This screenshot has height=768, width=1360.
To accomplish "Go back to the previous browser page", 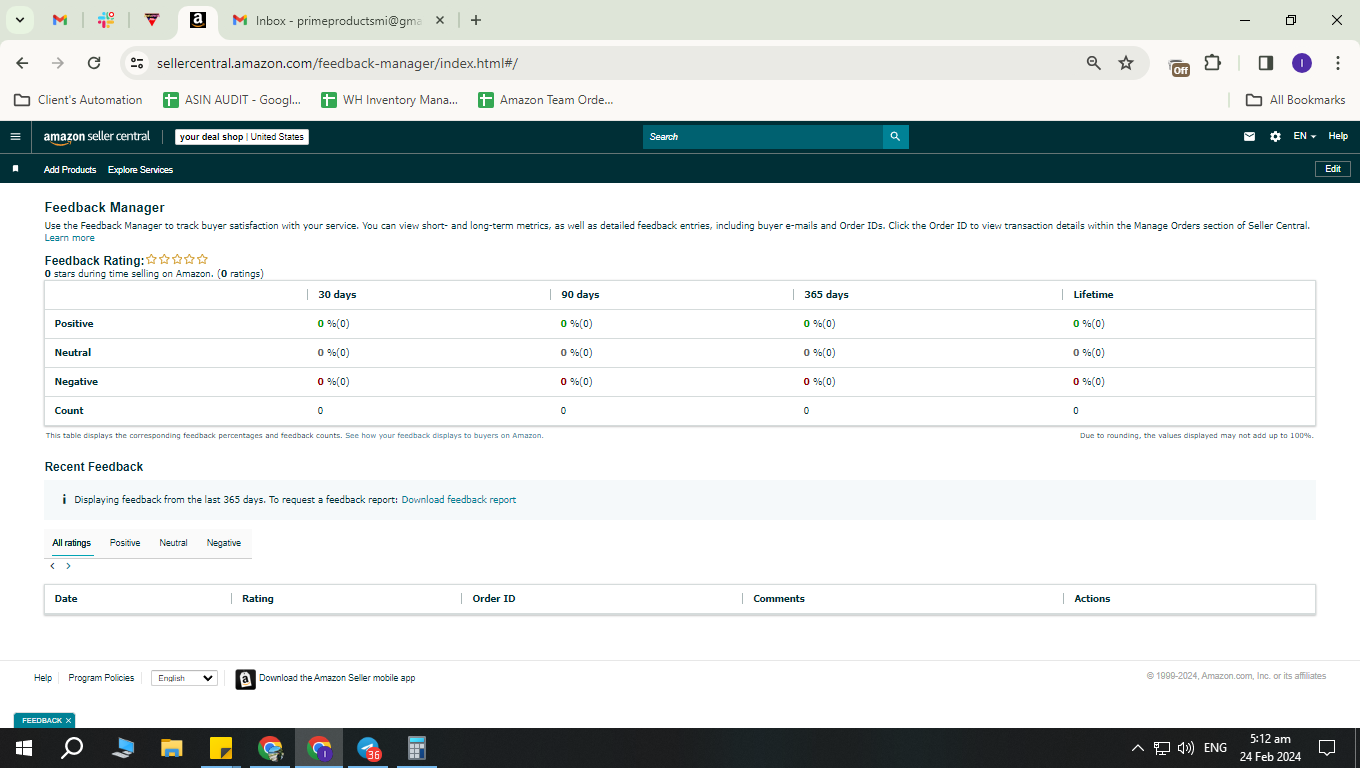I will 22,63.
